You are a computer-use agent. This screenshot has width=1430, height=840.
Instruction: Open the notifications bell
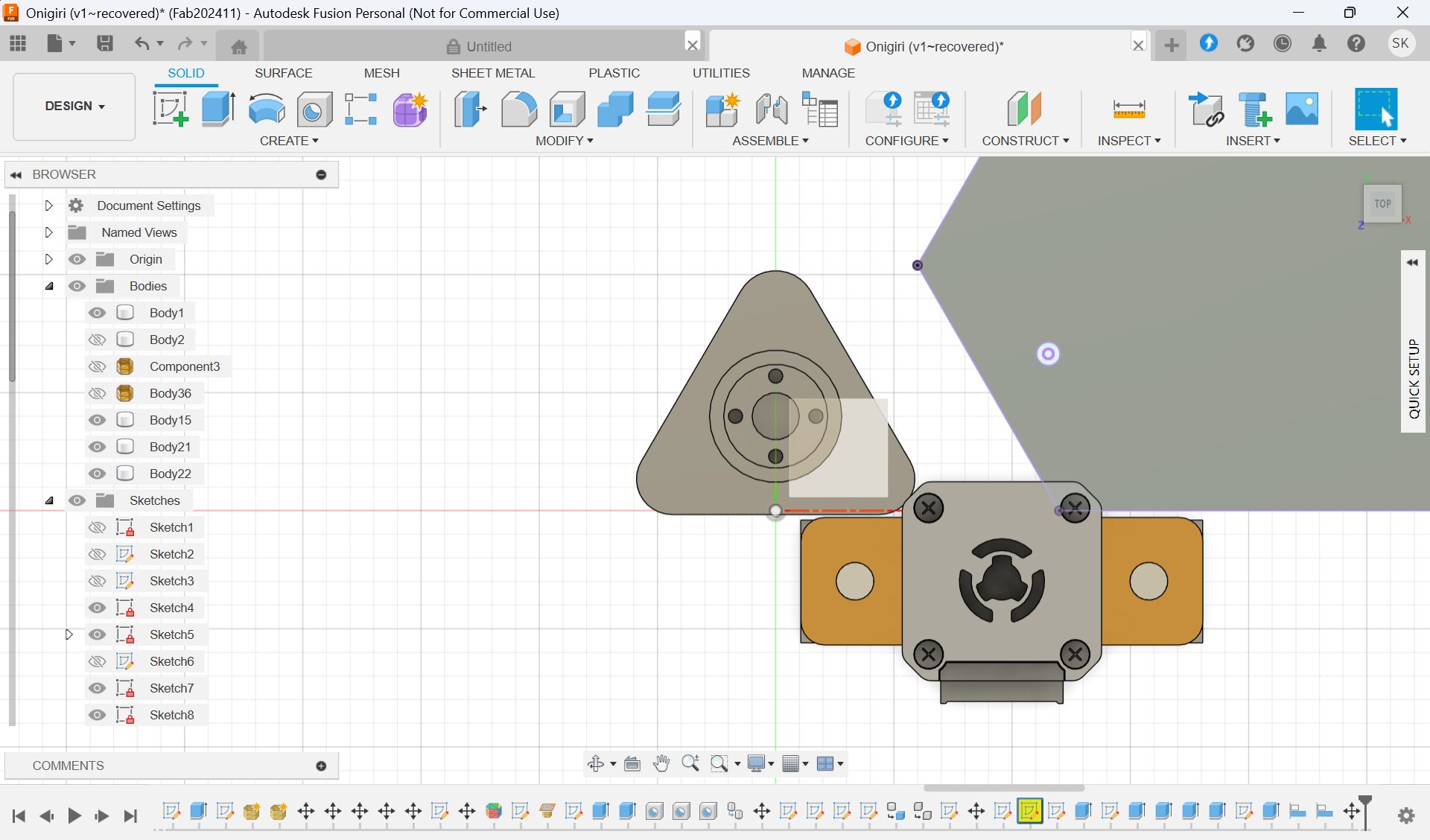point(1319,43)
